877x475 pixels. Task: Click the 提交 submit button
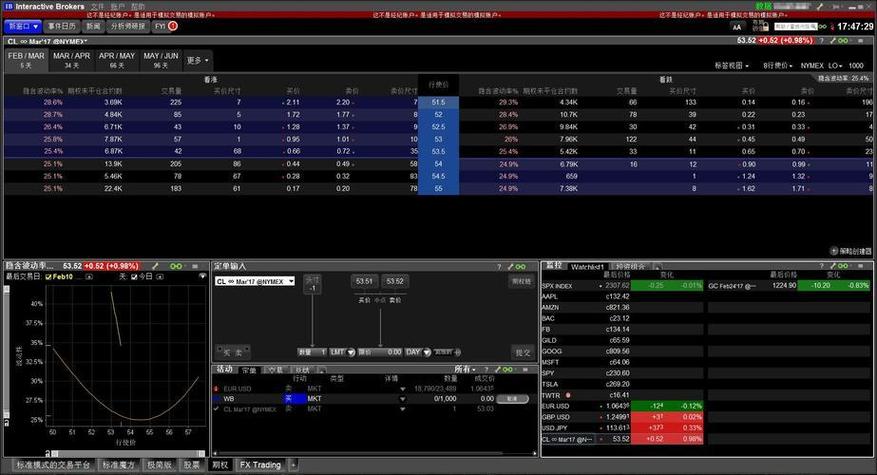(523, 352)
